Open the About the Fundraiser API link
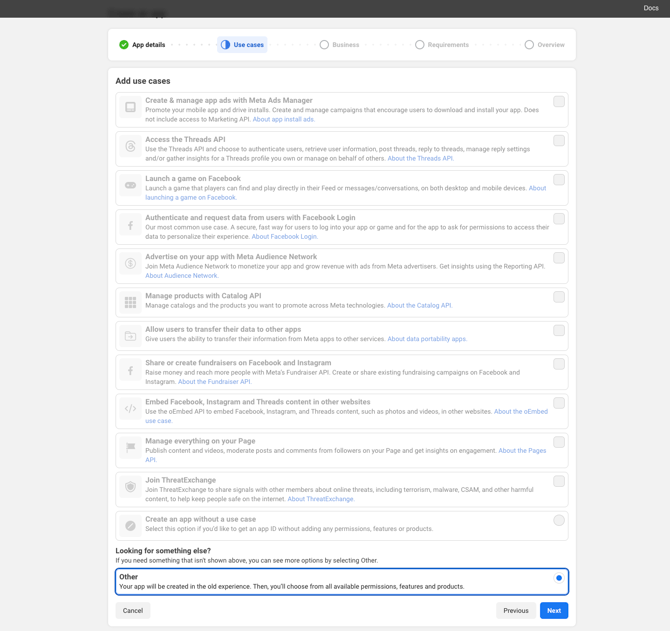This screenshot has width=670, height=631. coord(215,382)
